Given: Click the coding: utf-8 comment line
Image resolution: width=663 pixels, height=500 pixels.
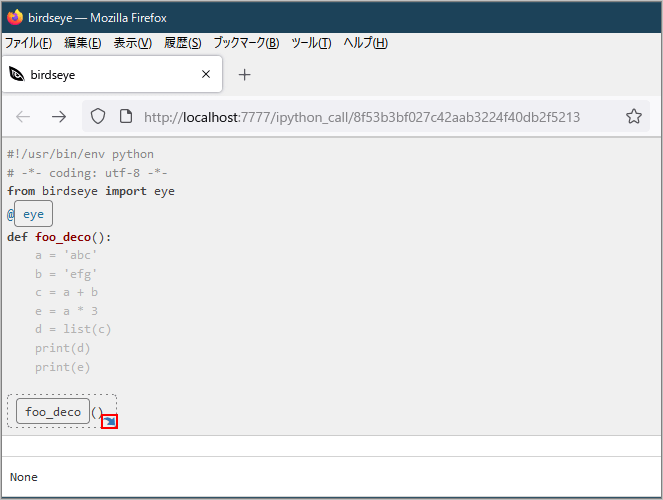Looking at the screenshot, I should tap(87, 173).
